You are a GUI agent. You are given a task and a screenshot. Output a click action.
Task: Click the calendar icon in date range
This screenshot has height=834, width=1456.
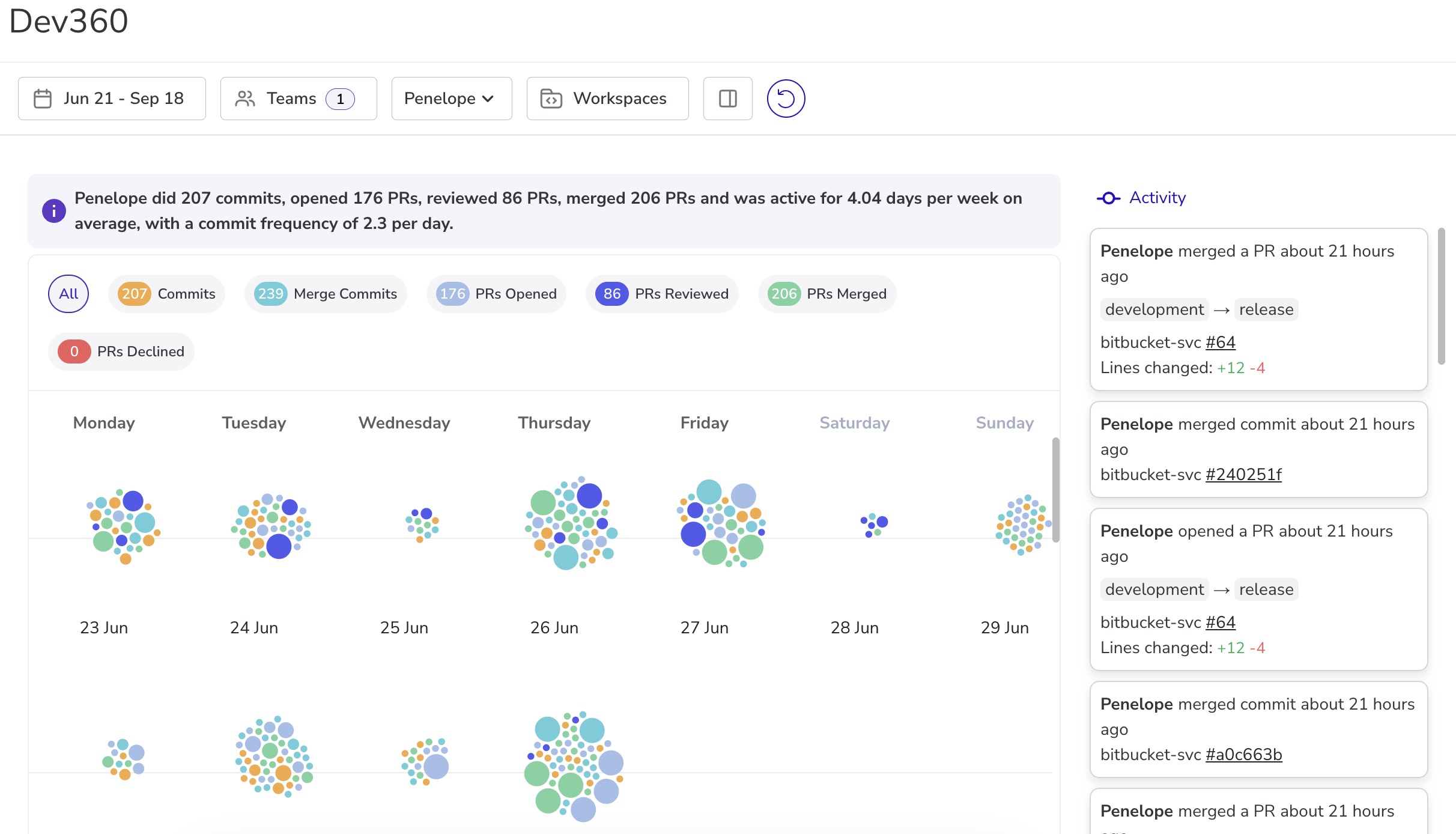(43, 99)
